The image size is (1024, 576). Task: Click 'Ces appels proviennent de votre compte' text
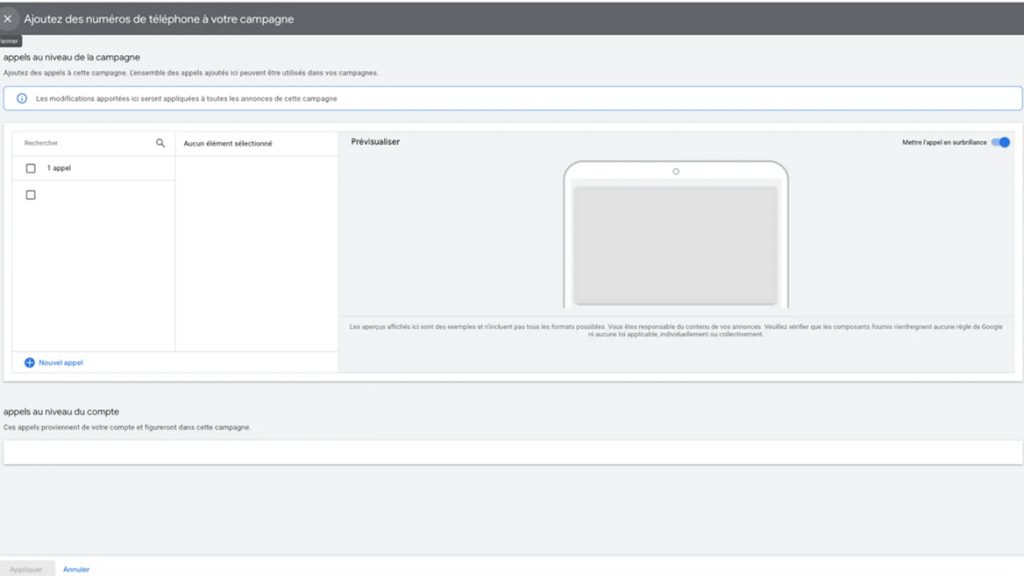tap(127, 427)
